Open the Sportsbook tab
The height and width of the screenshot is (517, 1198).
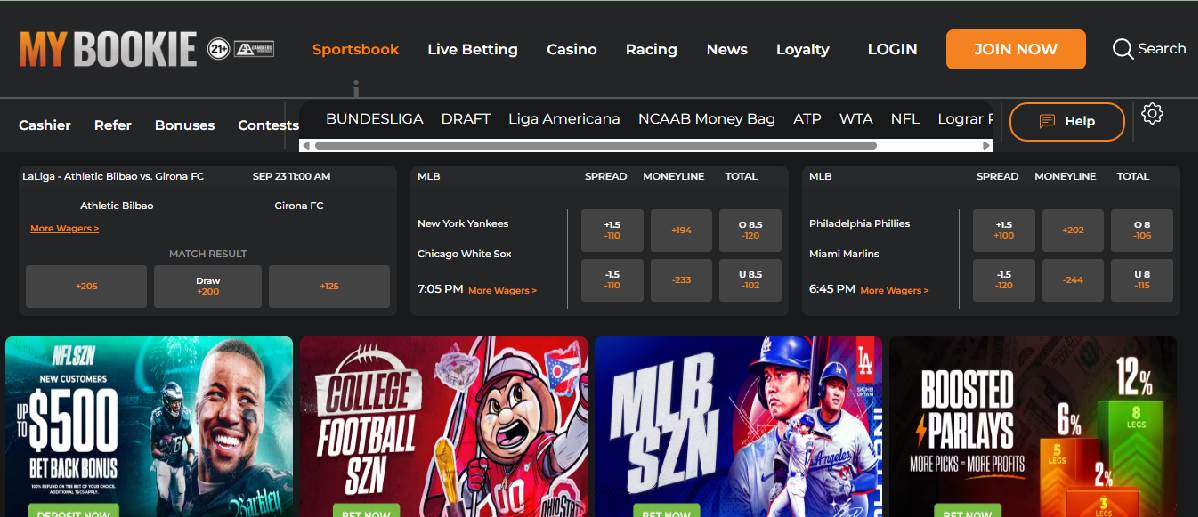click(355, 49)
